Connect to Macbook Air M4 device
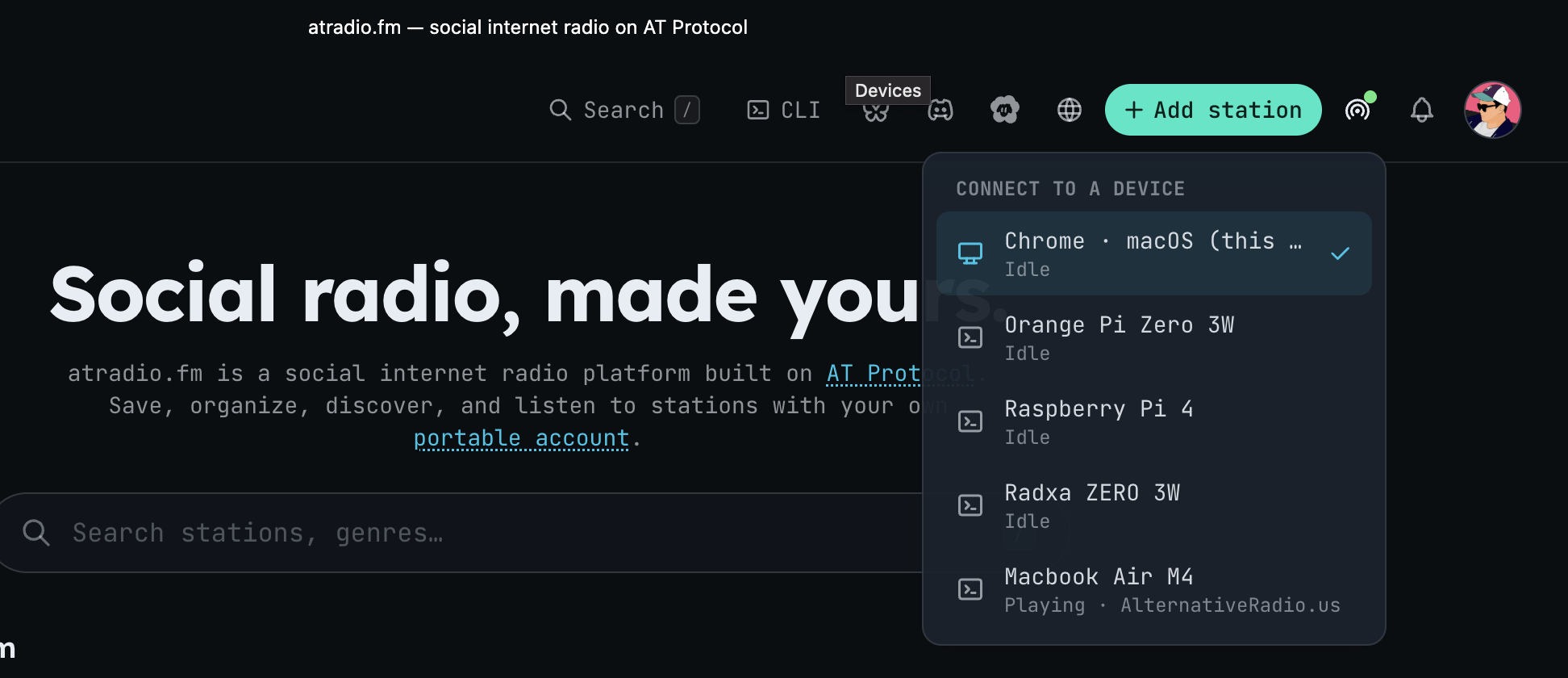 [1154, 589]
